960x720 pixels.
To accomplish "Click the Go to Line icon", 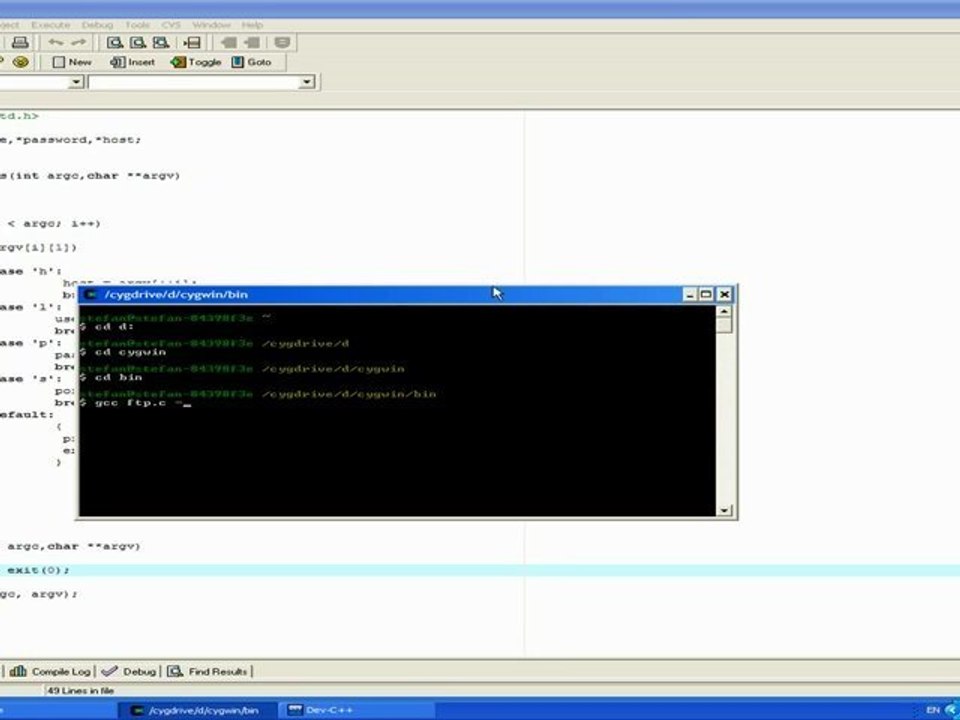I will pyautogui.click(x=192, y=42).
